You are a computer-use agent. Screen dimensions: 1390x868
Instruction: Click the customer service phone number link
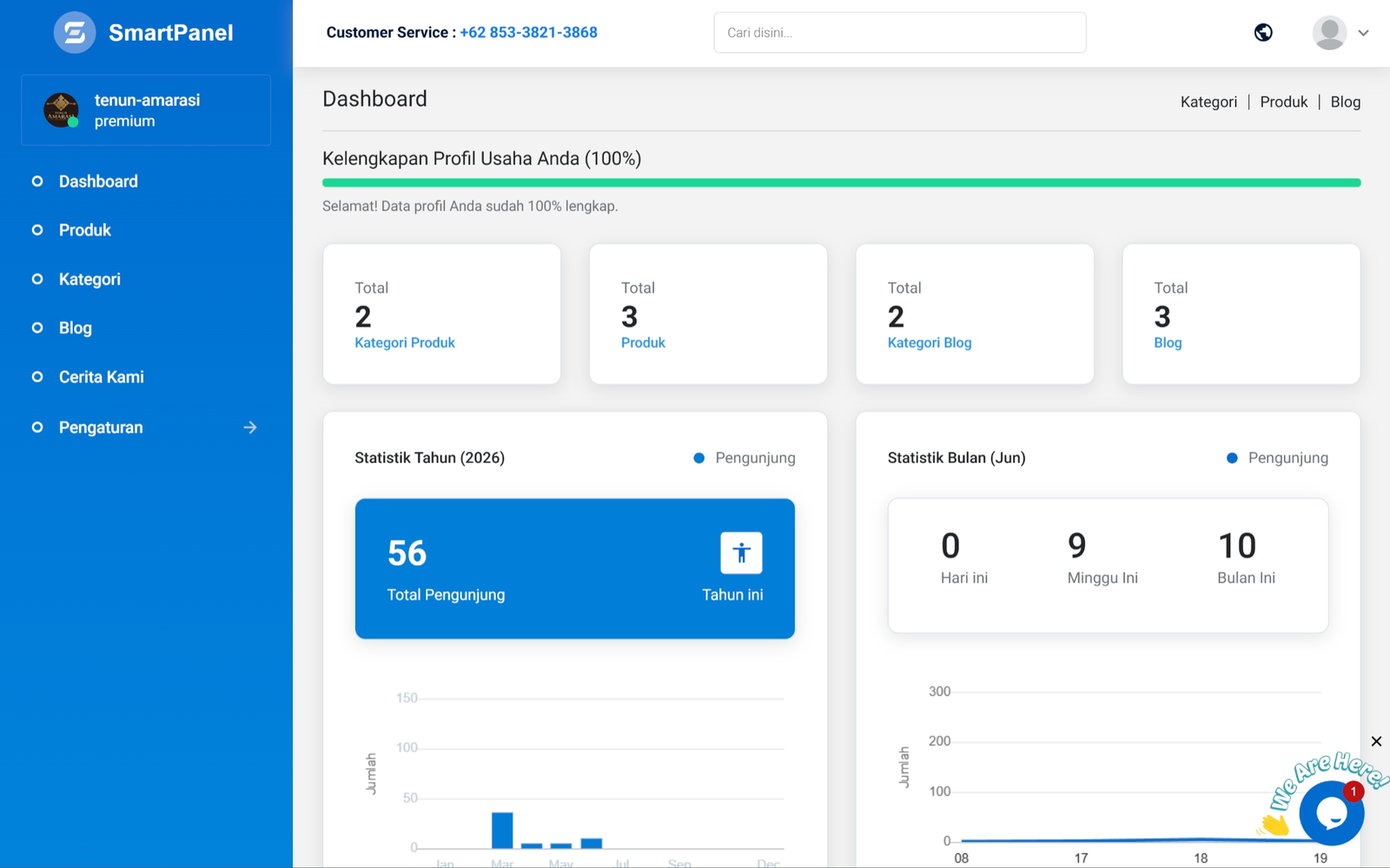click(528, 32)
